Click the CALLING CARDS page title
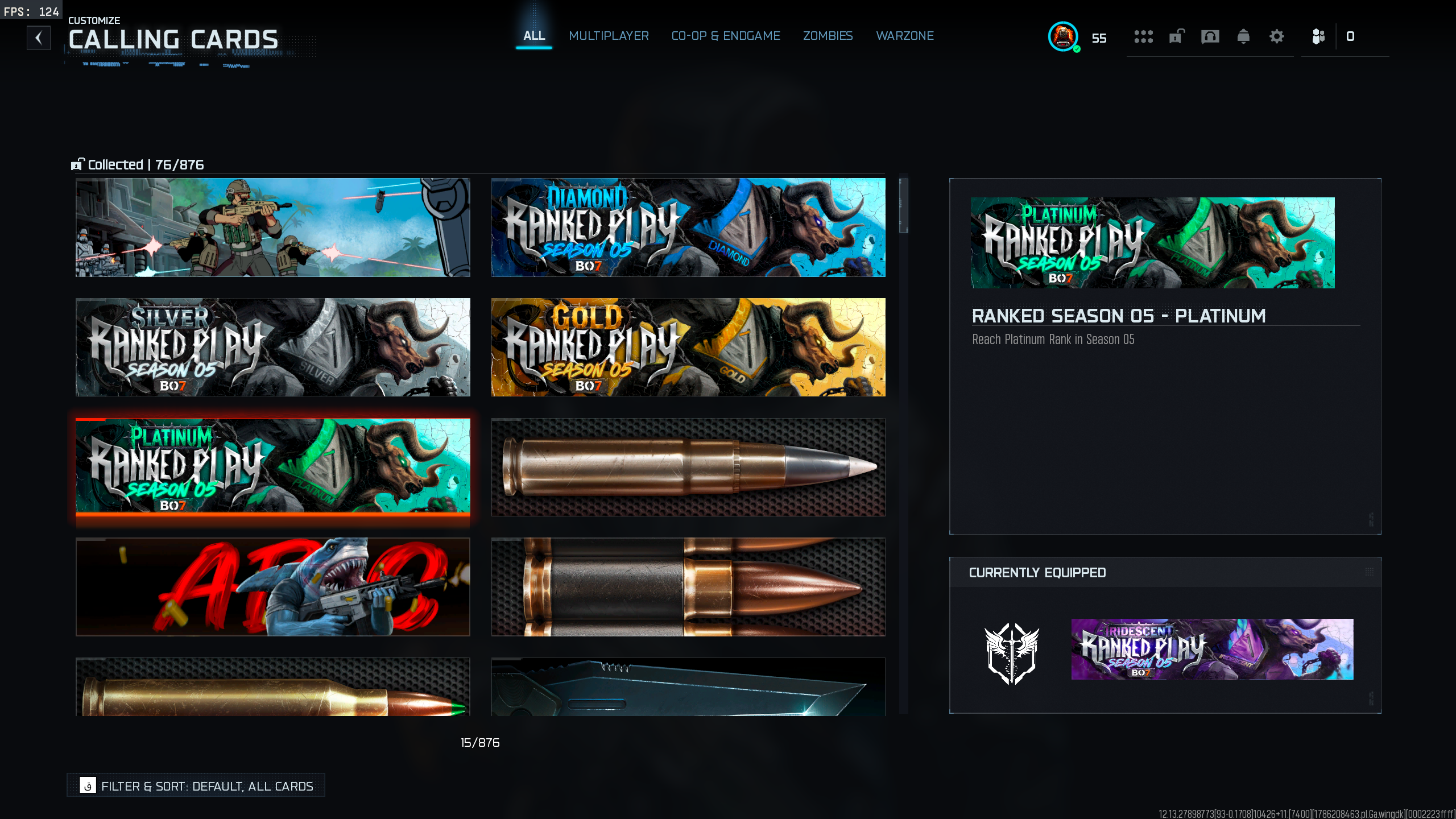 click(173, 40)
